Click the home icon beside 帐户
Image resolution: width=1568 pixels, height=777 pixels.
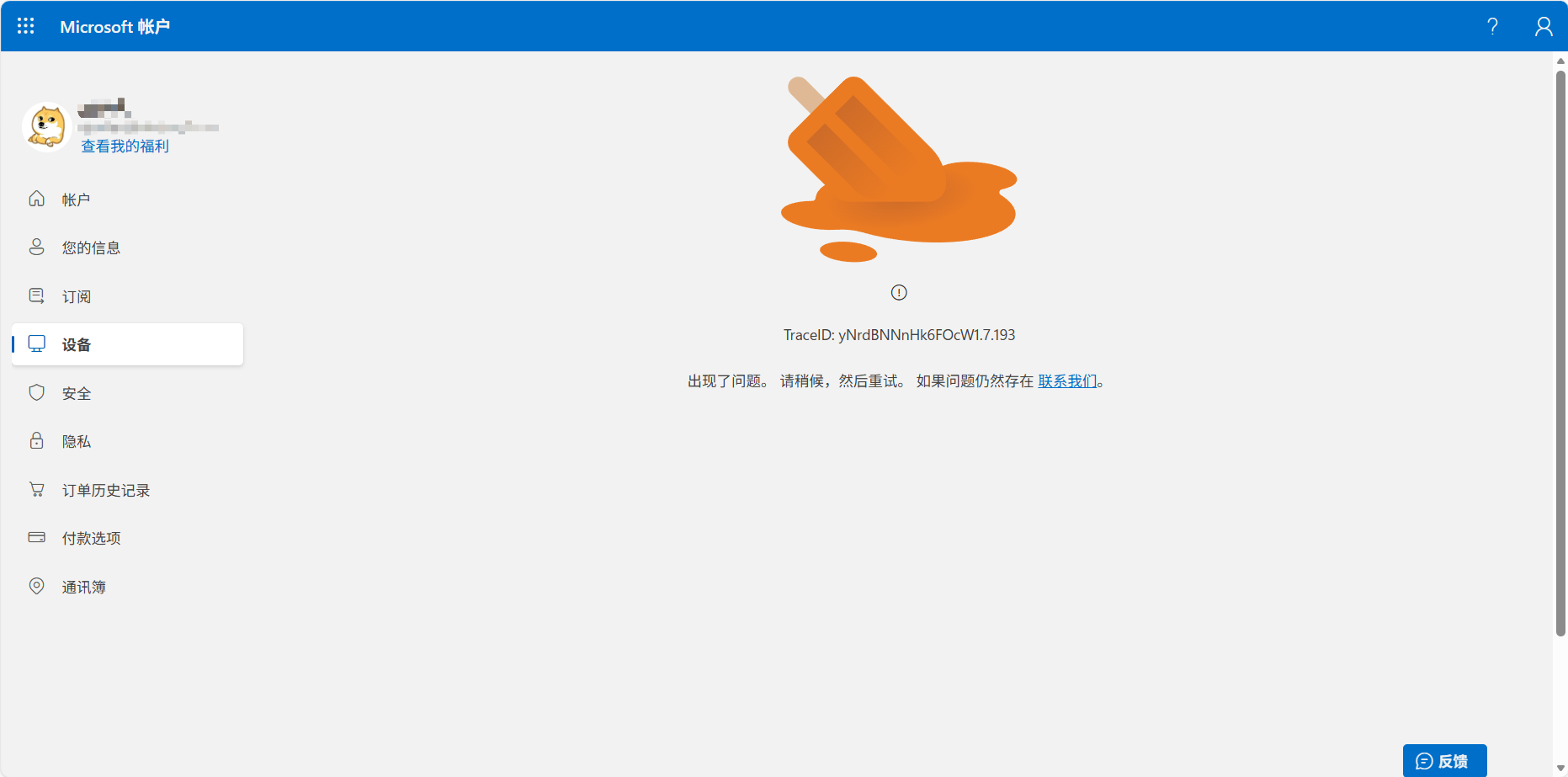[x=37, y=199]
